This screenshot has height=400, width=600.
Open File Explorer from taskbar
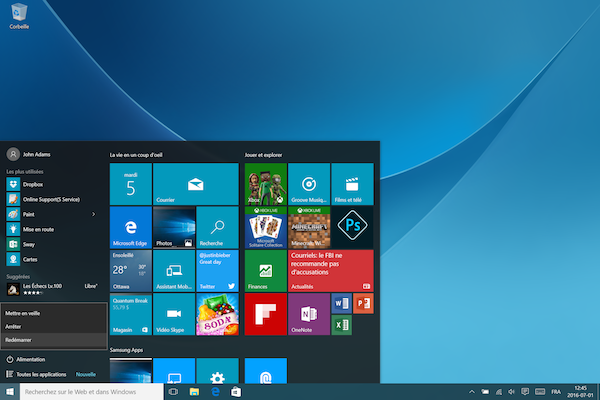pyautogui.click(x=194, y=392)
